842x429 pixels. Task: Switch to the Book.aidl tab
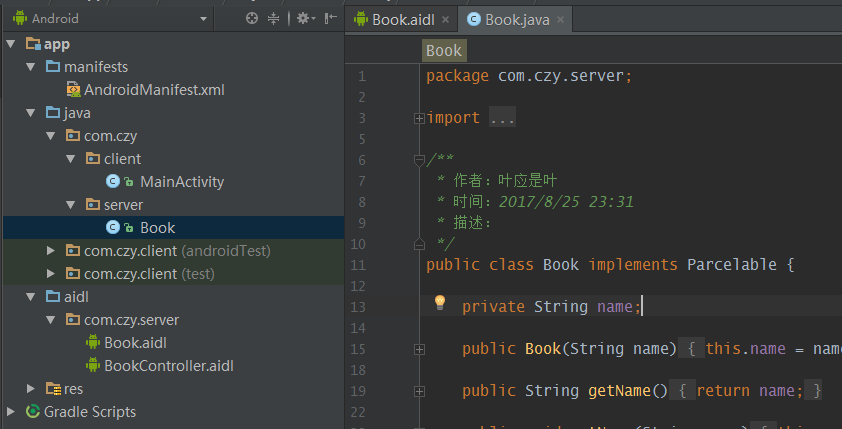coord(402,19)
